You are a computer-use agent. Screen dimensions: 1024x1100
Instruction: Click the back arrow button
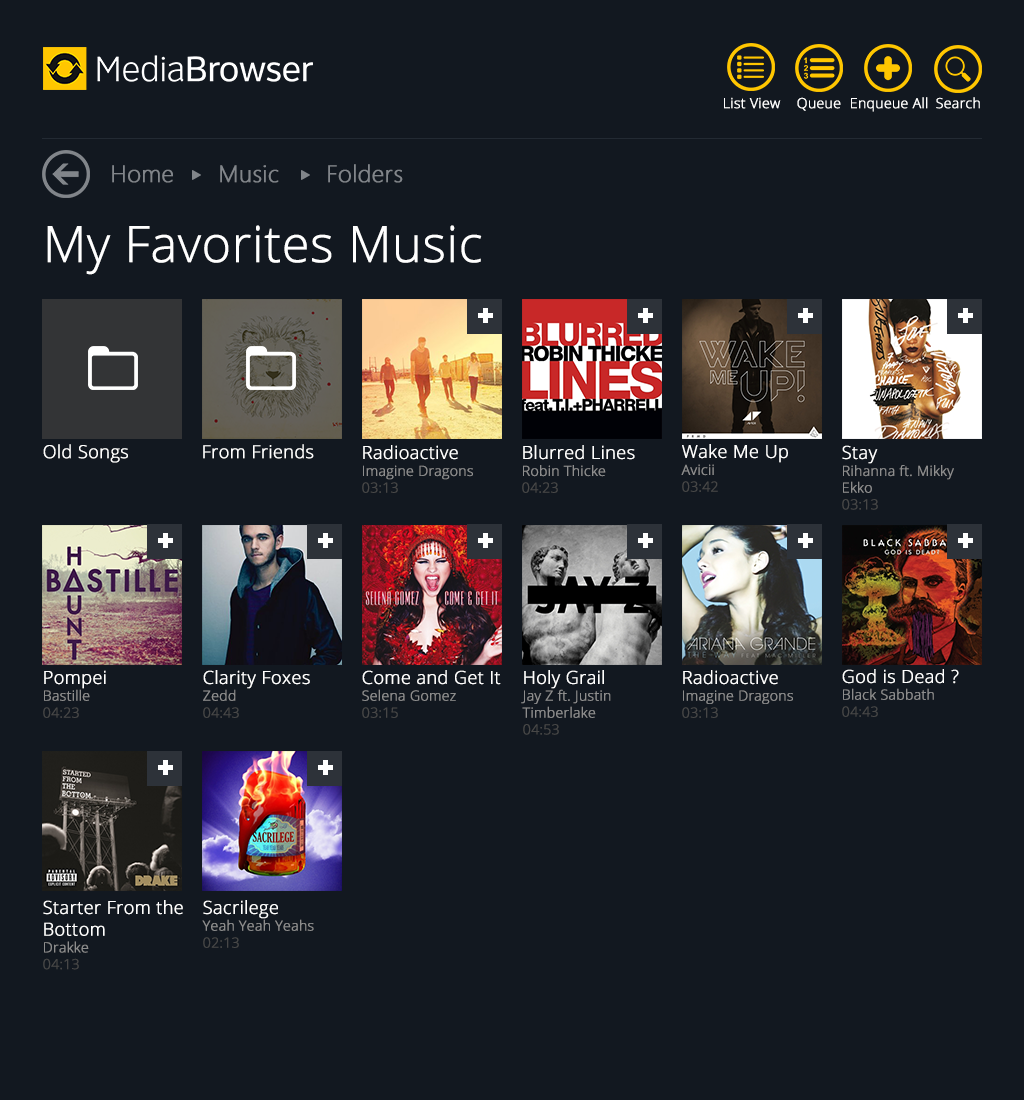66,174
